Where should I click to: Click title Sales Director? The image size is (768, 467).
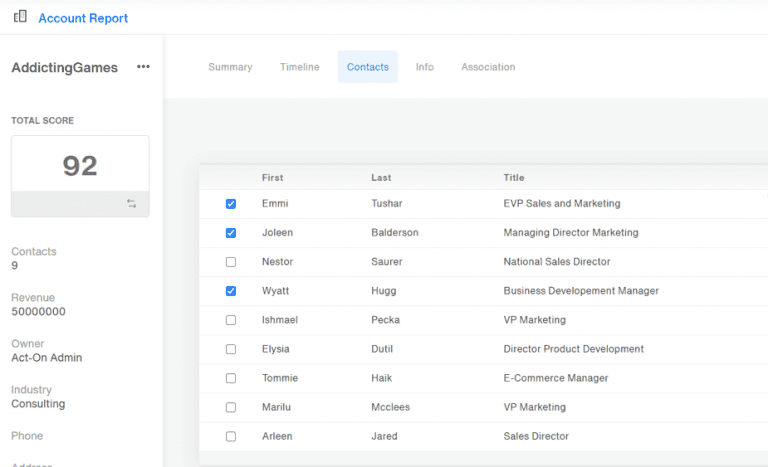[536, 436]
